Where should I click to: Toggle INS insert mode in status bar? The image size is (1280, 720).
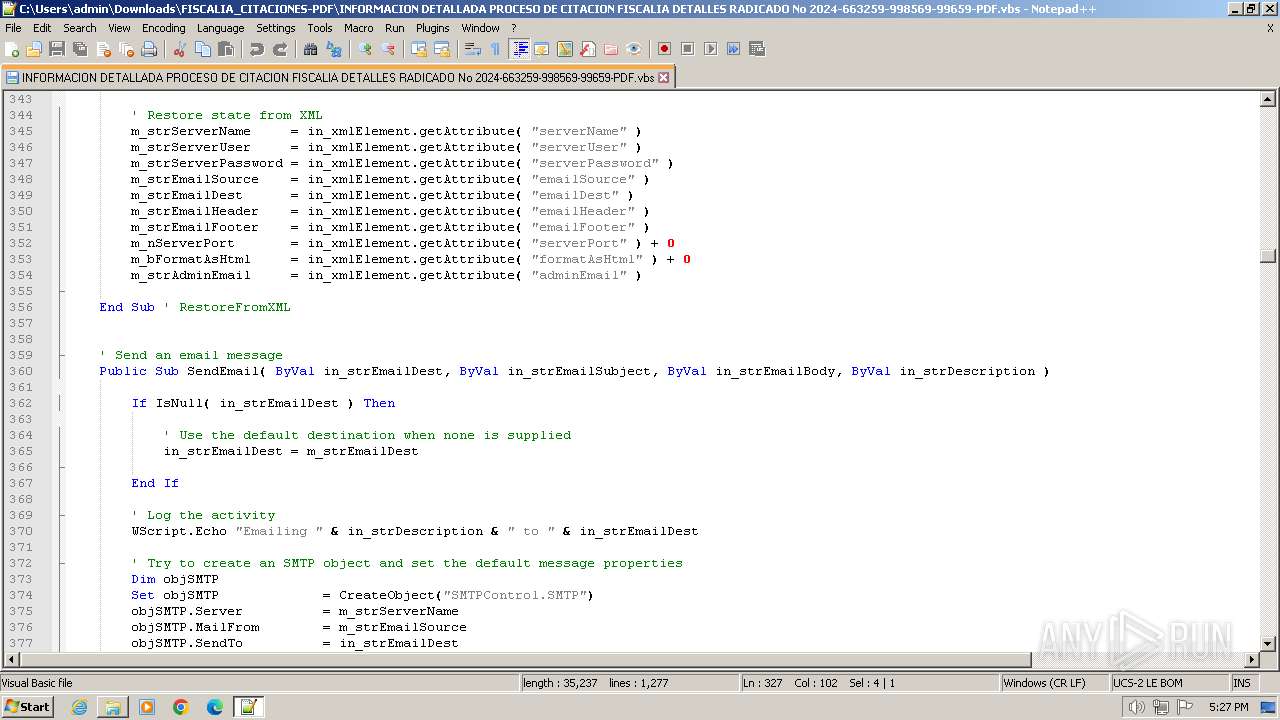click(1242, 683)
